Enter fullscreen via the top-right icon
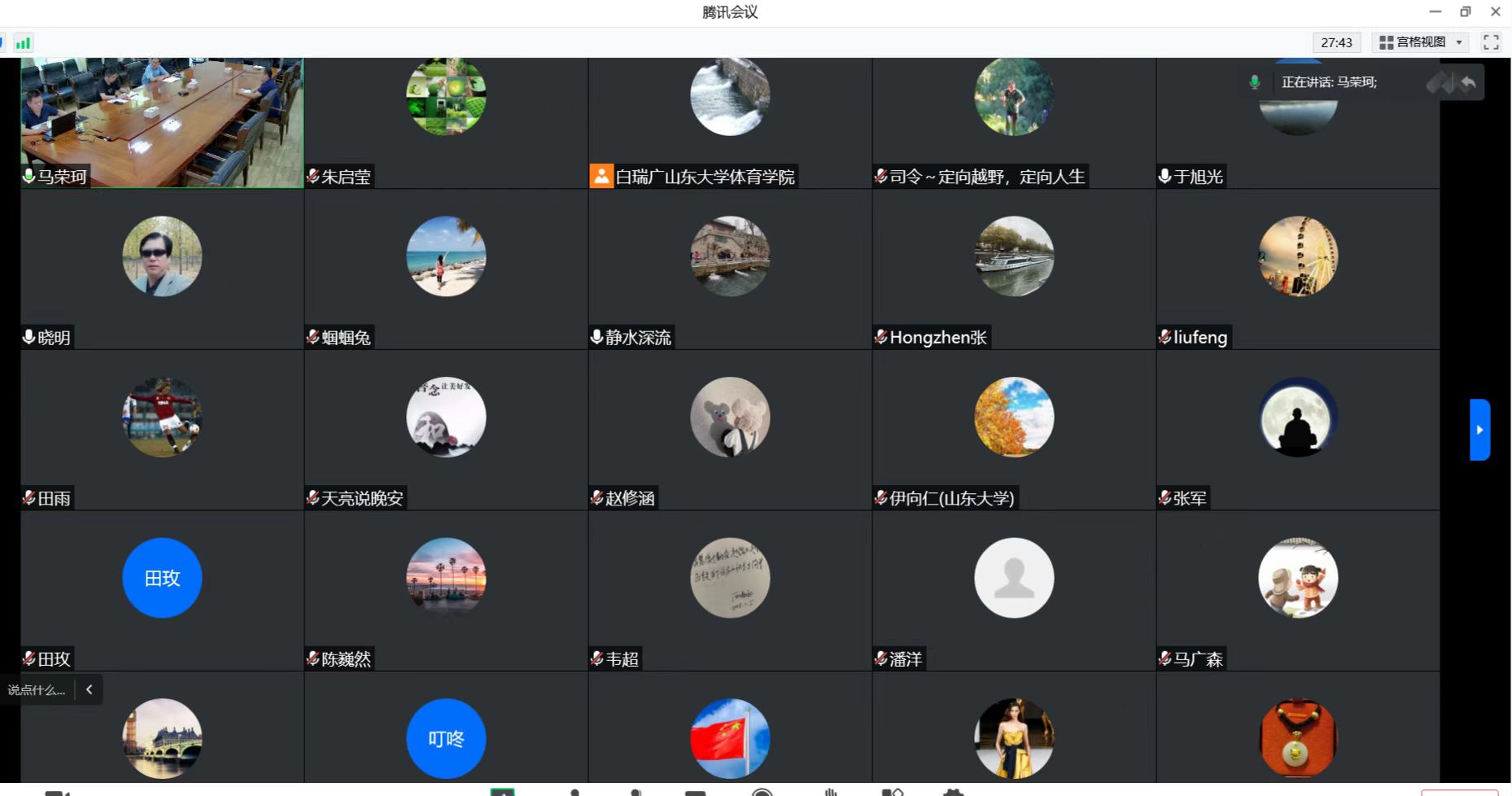1512x796 pixels. click(1492, 42)
